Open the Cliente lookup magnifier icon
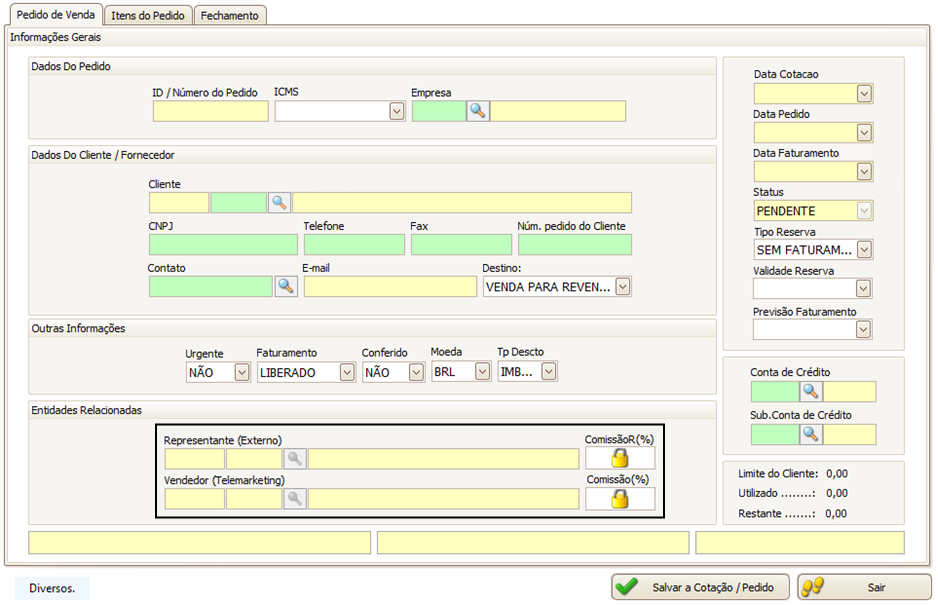 click(x=279, y=203)
